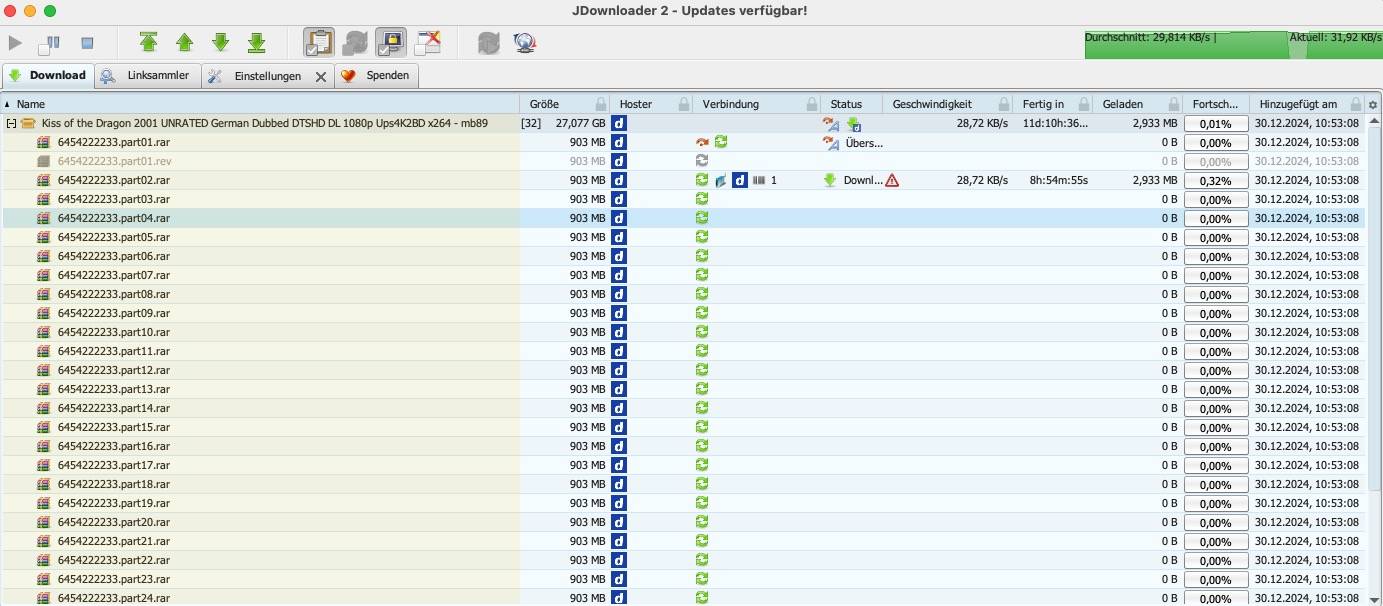Toggle the lock on Hinzugefügt am column
This screenshot has width=1383, height=606.
(x=1356, y=104)
